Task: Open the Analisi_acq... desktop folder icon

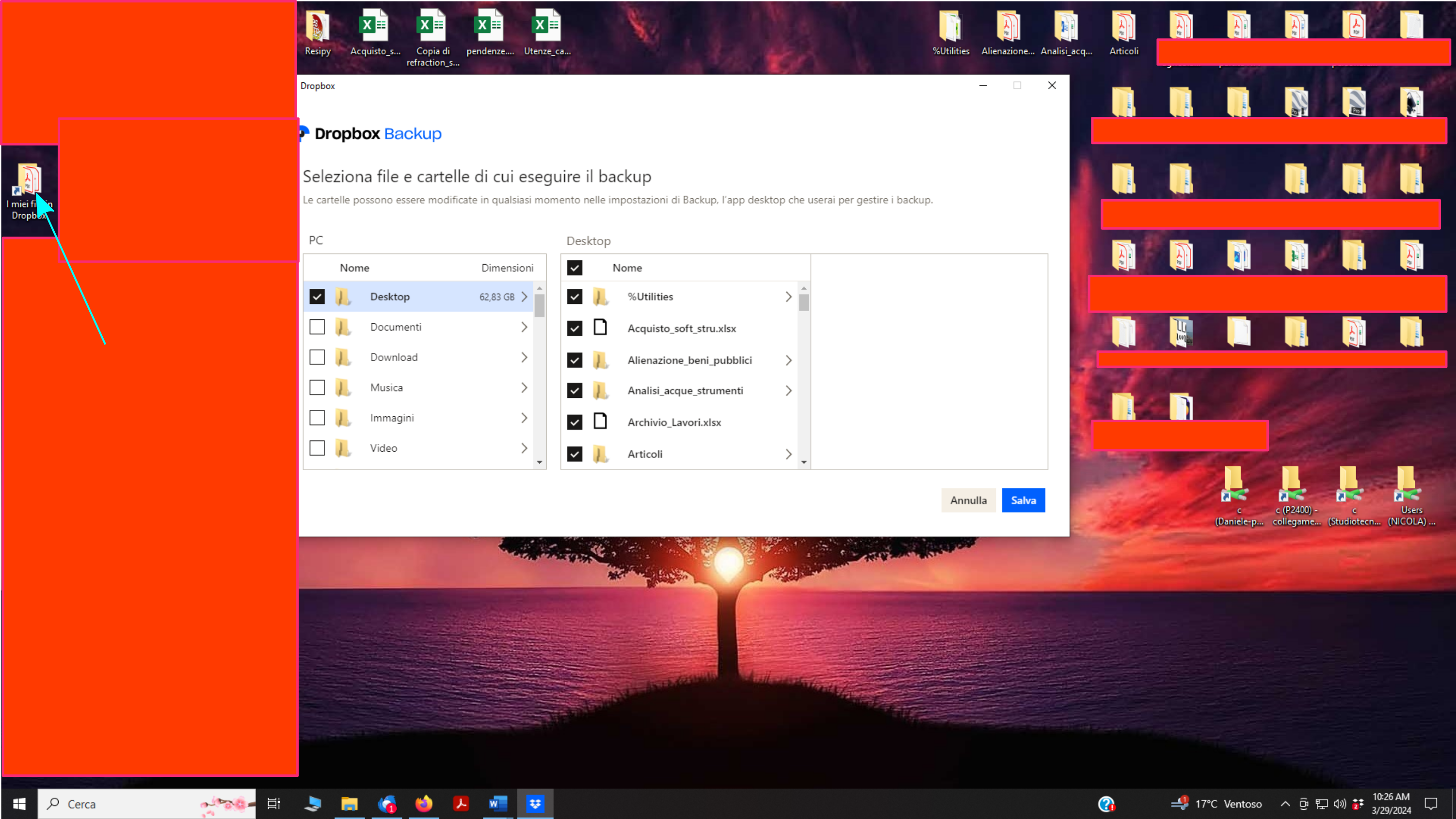Action: (x=1066, y=33)
